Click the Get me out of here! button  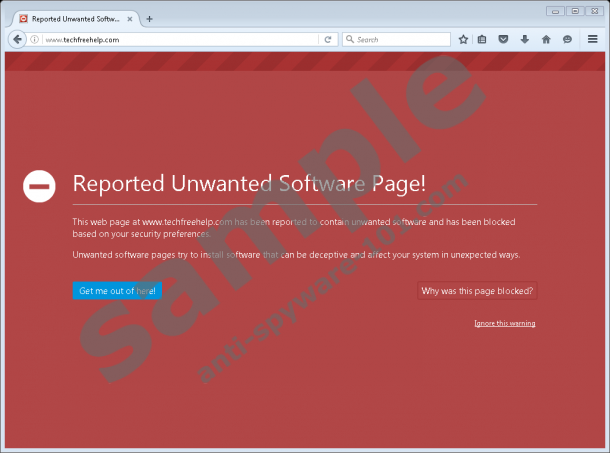(117, 291)
